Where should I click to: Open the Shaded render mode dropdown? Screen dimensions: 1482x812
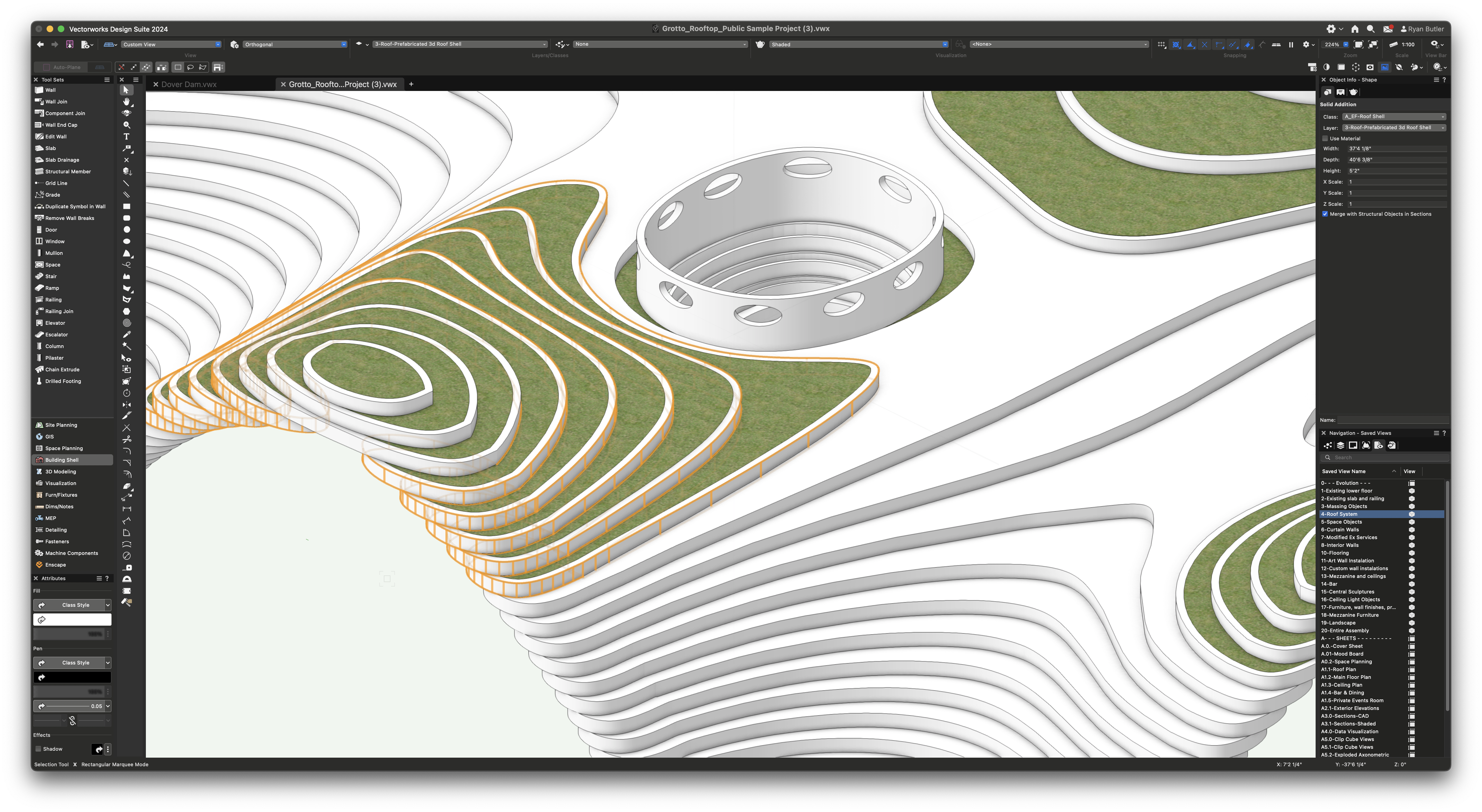(x=944, y=44)
